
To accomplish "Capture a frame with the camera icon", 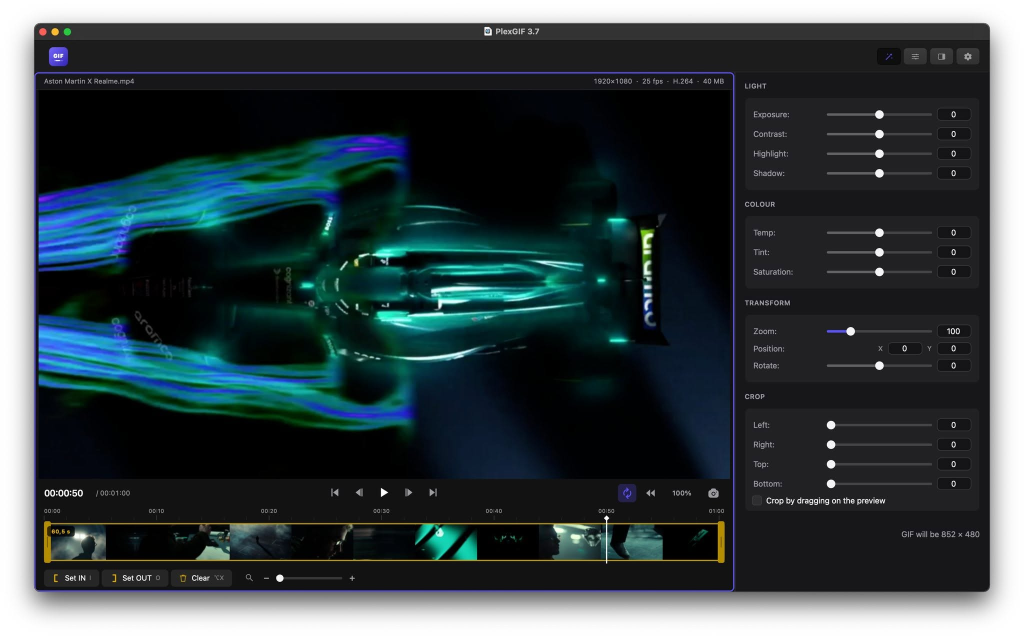I will [x=713, y=493].
